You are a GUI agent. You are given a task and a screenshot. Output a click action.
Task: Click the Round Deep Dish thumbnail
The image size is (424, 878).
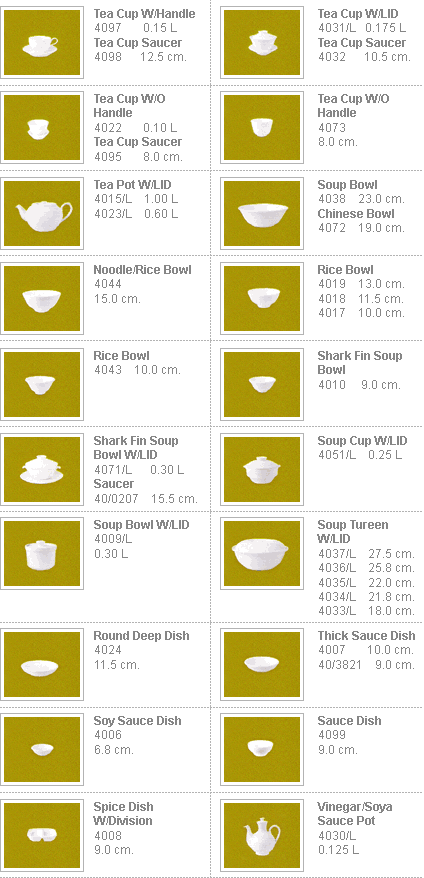42,664
